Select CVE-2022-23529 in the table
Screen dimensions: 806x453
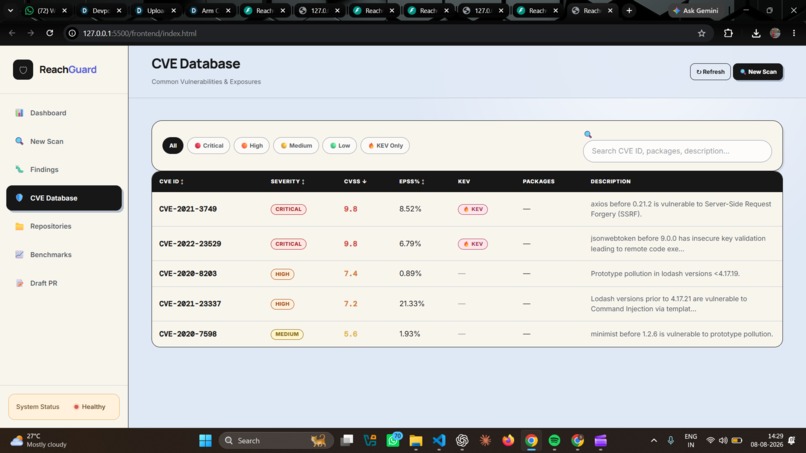point(190,244)
